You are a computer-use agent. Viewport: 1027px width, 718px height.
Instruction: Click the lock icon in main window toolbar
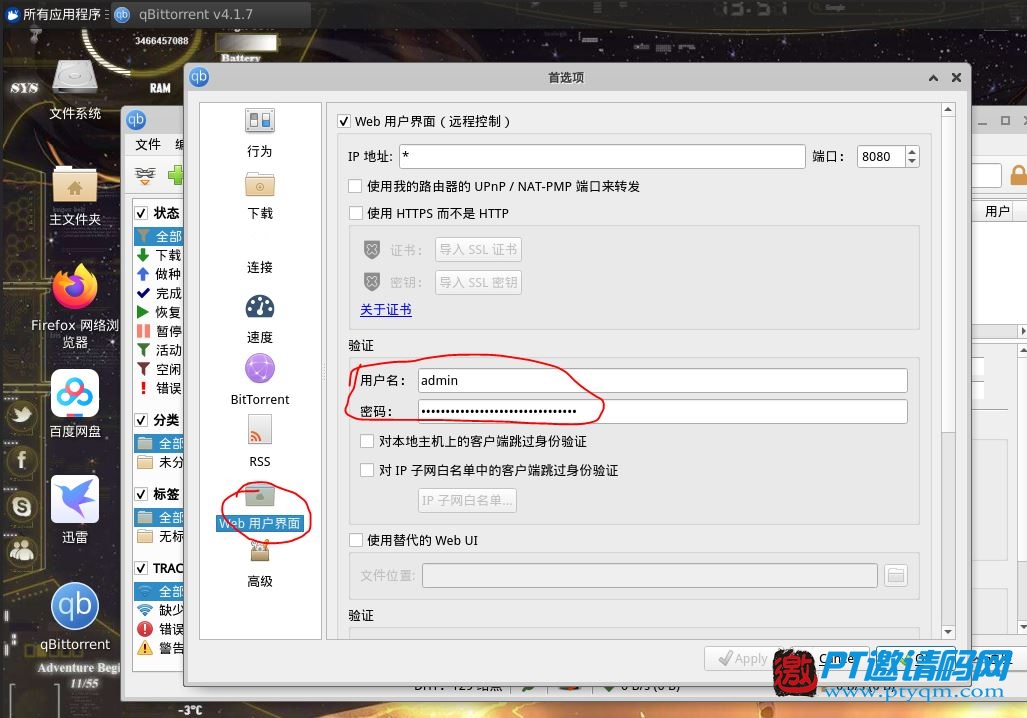(1018, 175)
